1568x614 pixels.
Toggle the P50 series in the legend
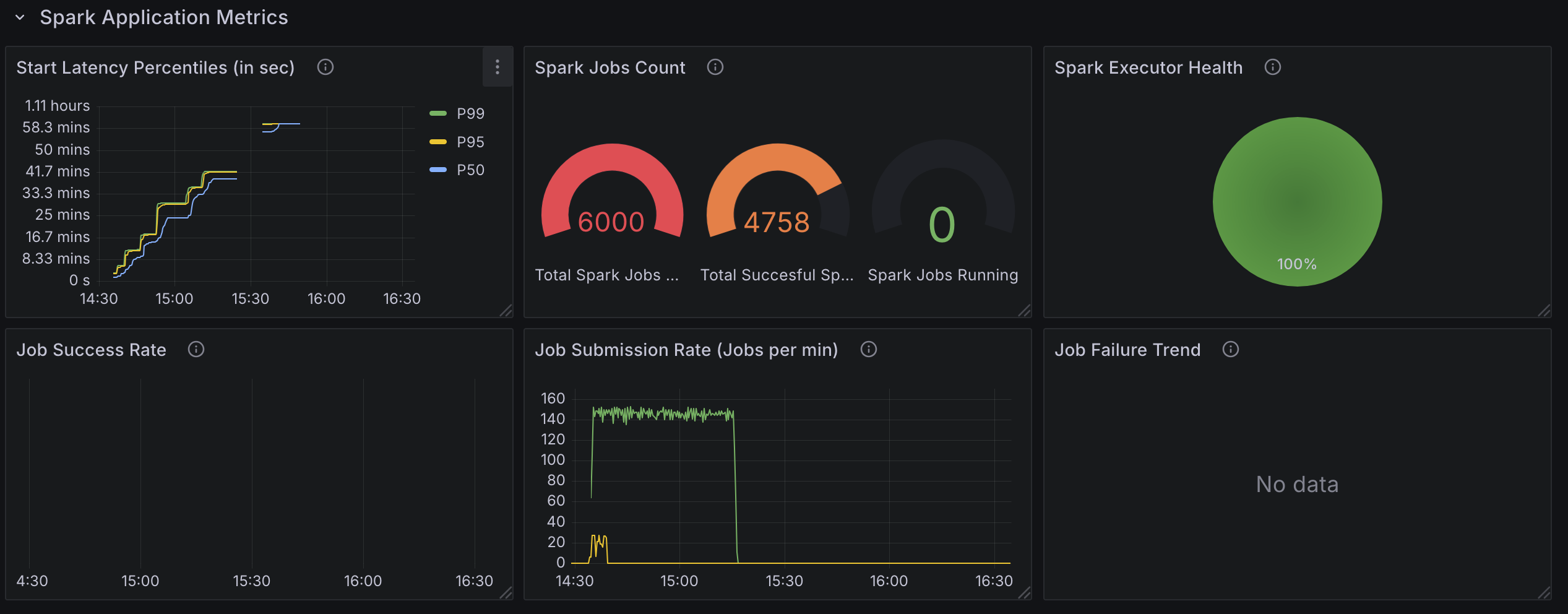pyautogui.click(x=470, y=169)
